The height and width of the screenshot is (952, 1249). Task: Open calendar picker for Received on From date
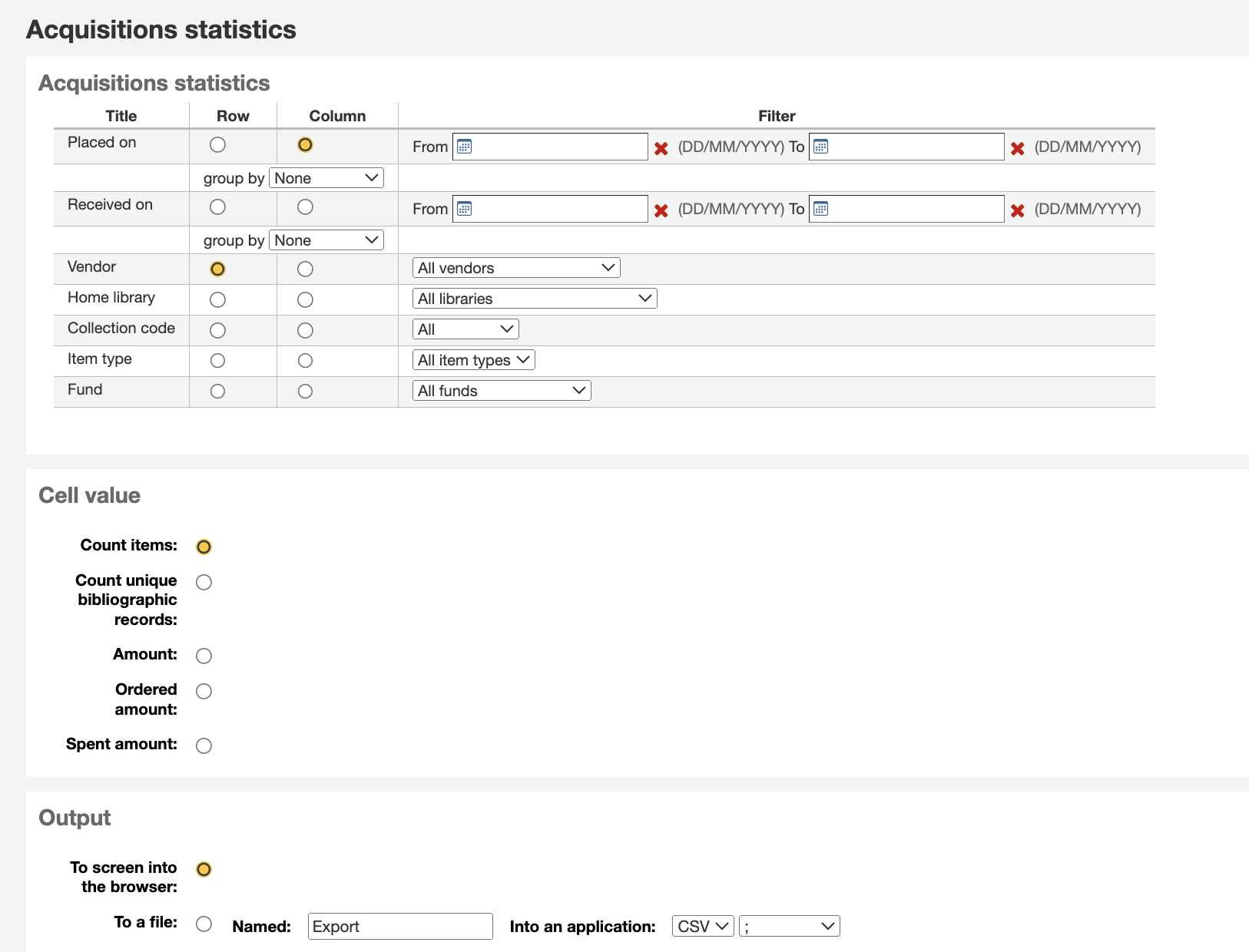pyautogui.click(x=464, y=209)
